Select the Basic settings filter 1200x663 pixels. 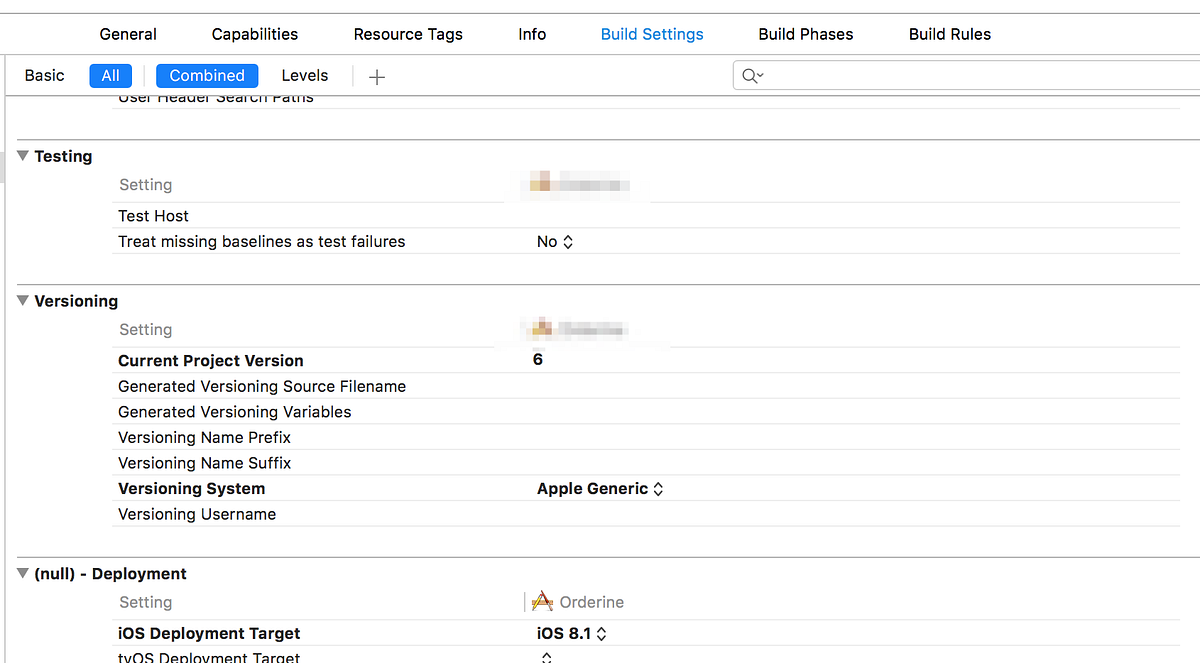click(x=44, y=75)
